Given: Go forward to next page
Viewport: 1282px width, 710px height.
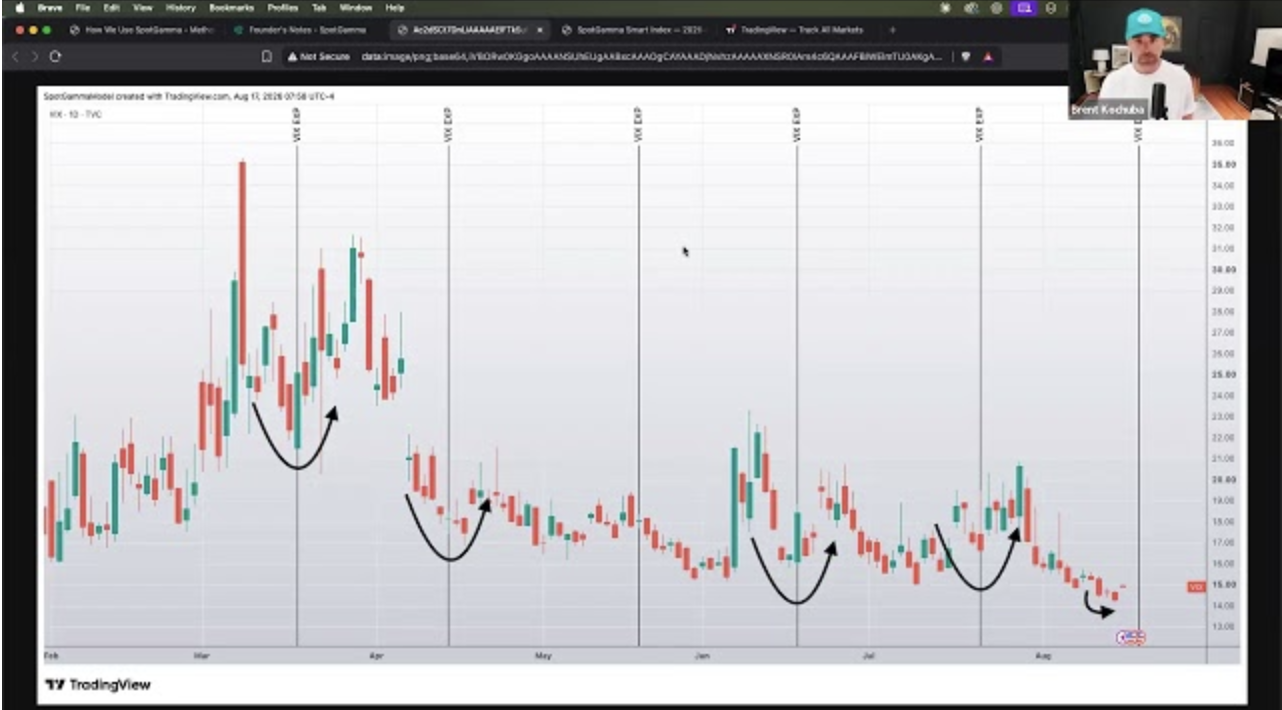Looking at the screenshot, I should coord(36,57).
